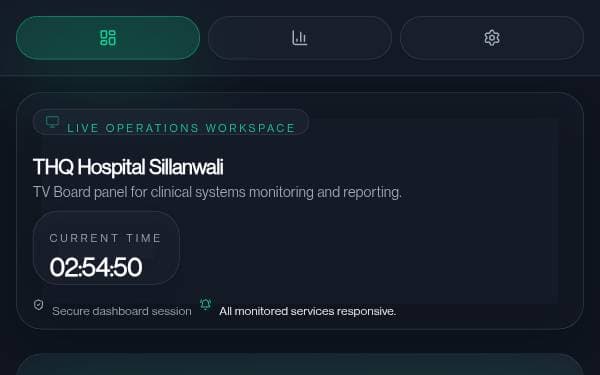Click the shield check security icon
The width and height of the screenshot is (600, 375).
pos(39,305)
